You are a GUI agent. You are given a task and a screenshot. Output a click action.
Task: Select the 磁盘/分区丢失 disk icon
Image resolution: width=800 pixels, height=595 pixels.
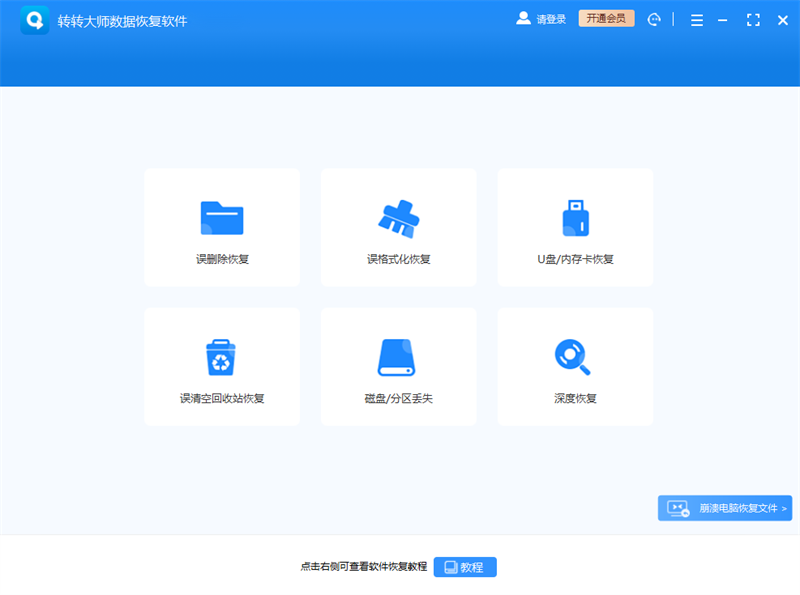coord(398,354)
